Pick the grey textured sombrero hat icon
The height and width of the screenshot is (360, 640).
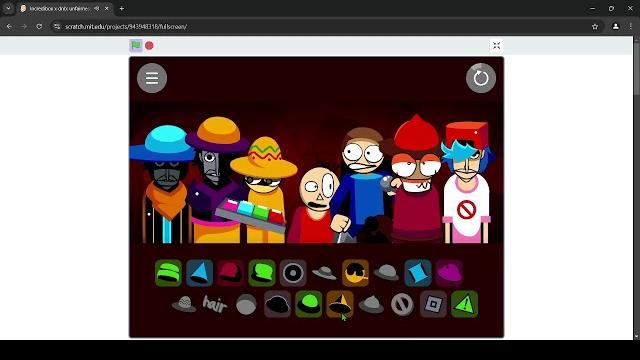click(184, 304)
